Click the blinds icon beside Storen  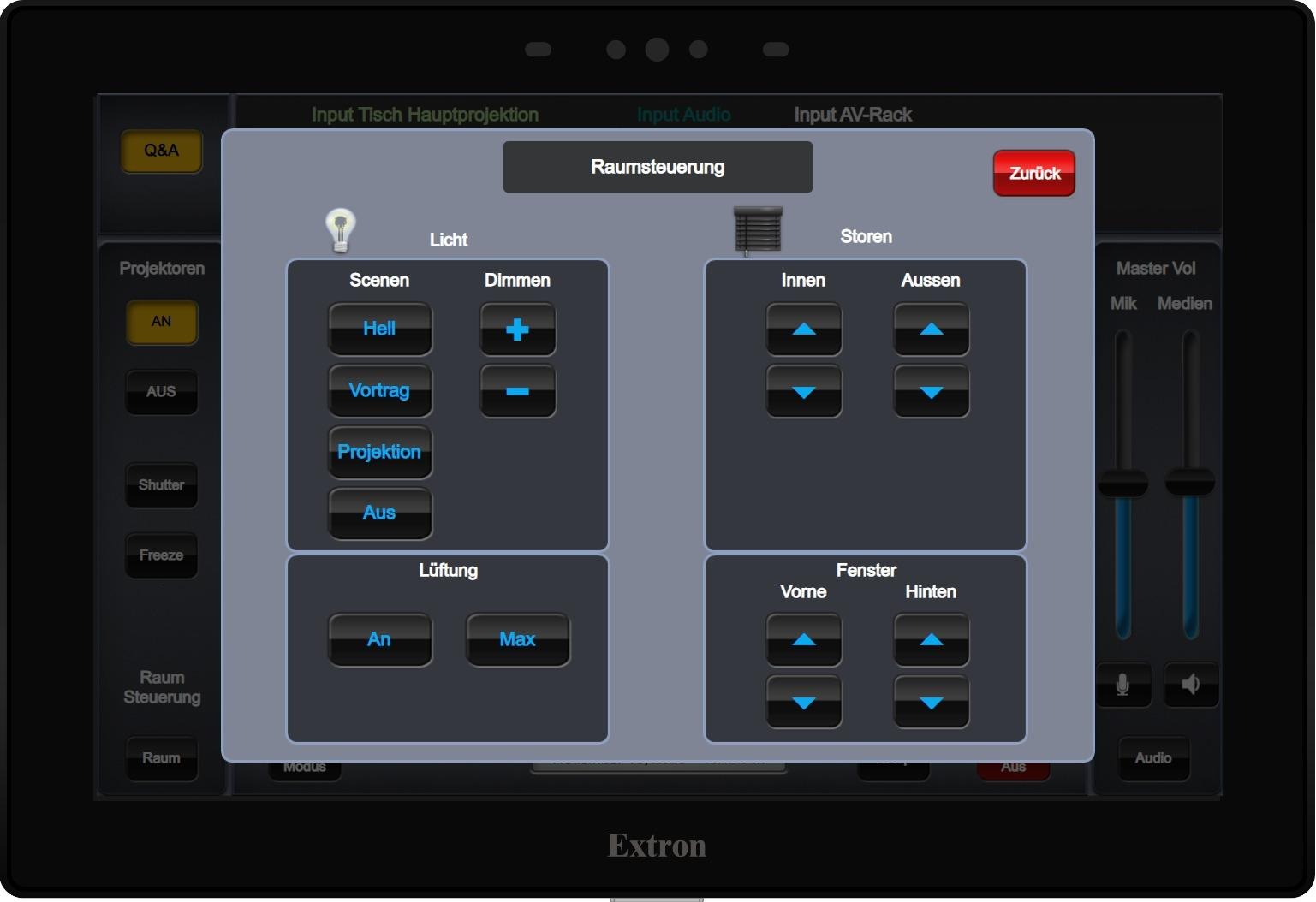(x=758, y=231)
